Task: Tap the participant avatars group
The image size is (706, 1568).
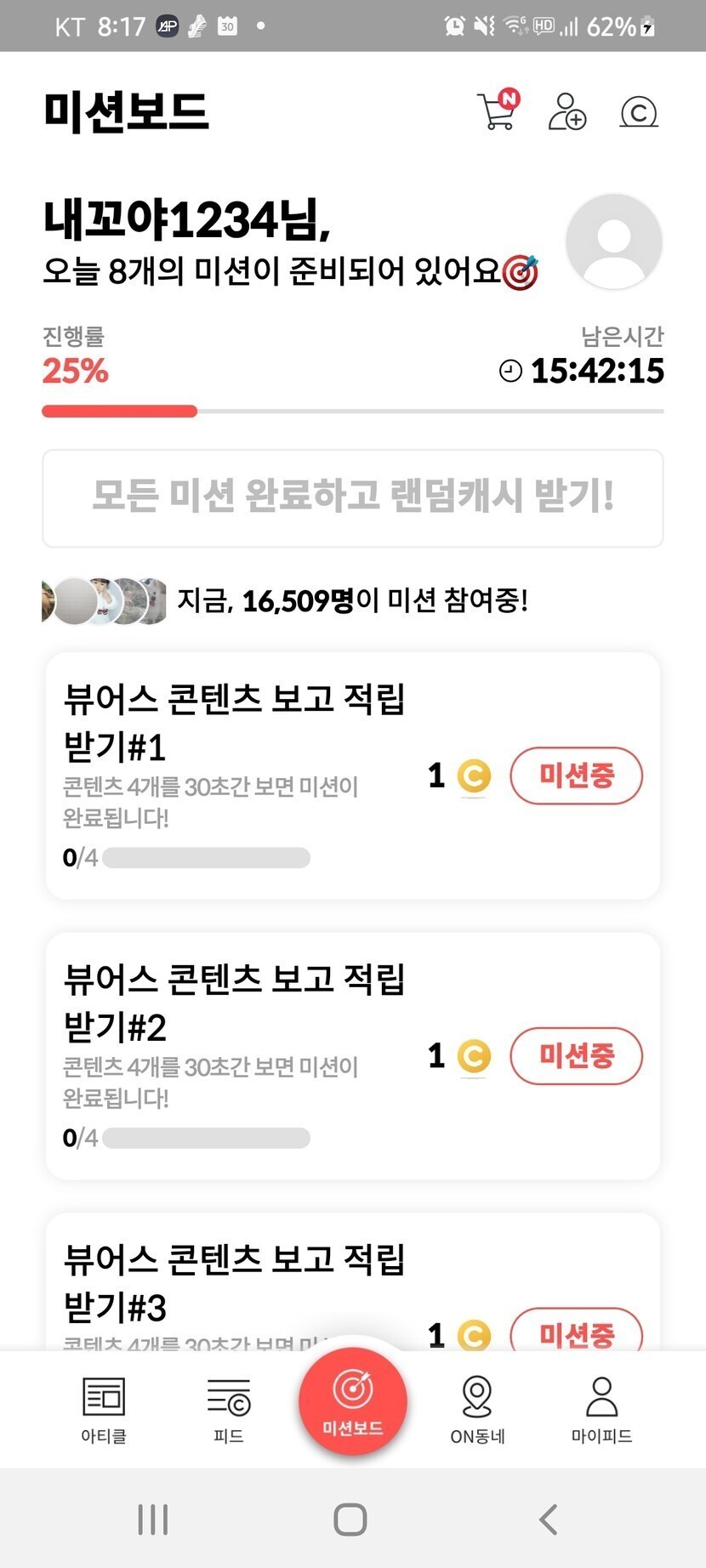Action: pos(104,601)
